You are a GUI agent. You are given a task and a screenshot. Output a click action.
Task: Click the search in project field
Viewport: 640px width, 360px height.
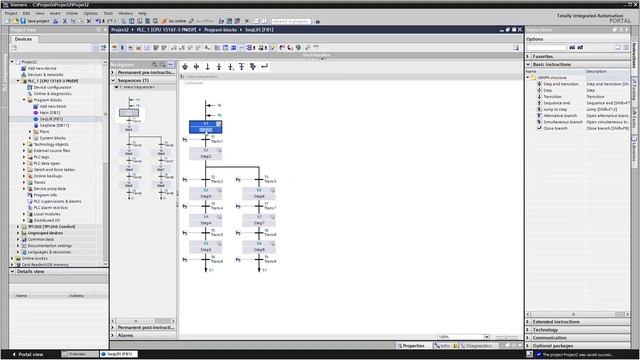pos(291,21)
